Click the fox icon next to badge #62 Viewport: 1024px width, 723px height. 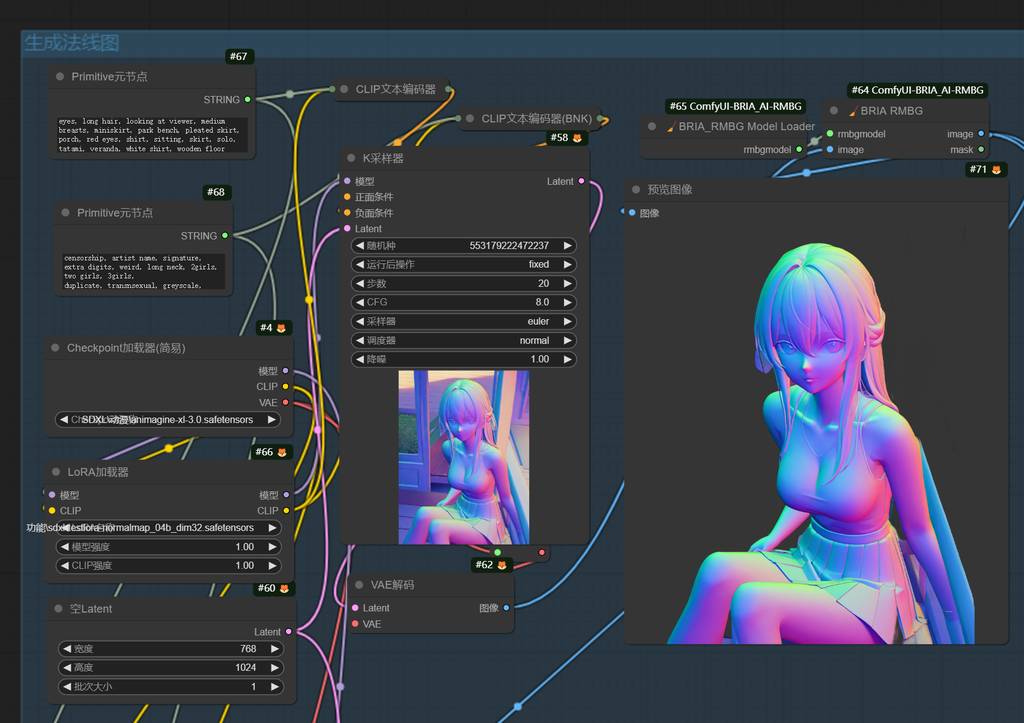(502, 565)
